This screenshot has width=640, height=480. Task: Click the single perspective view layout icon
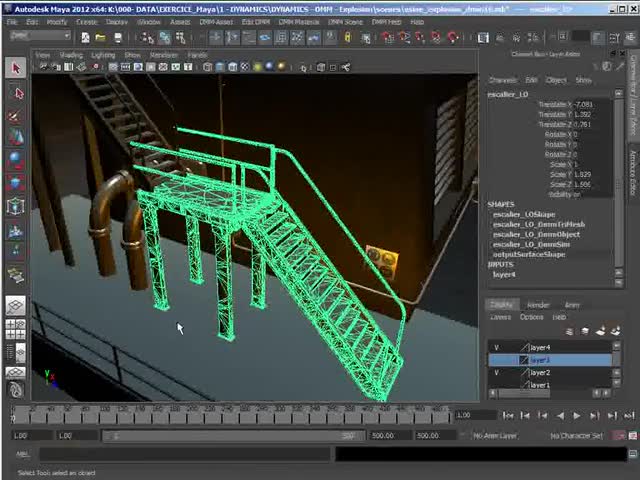[x=16, y=306]
